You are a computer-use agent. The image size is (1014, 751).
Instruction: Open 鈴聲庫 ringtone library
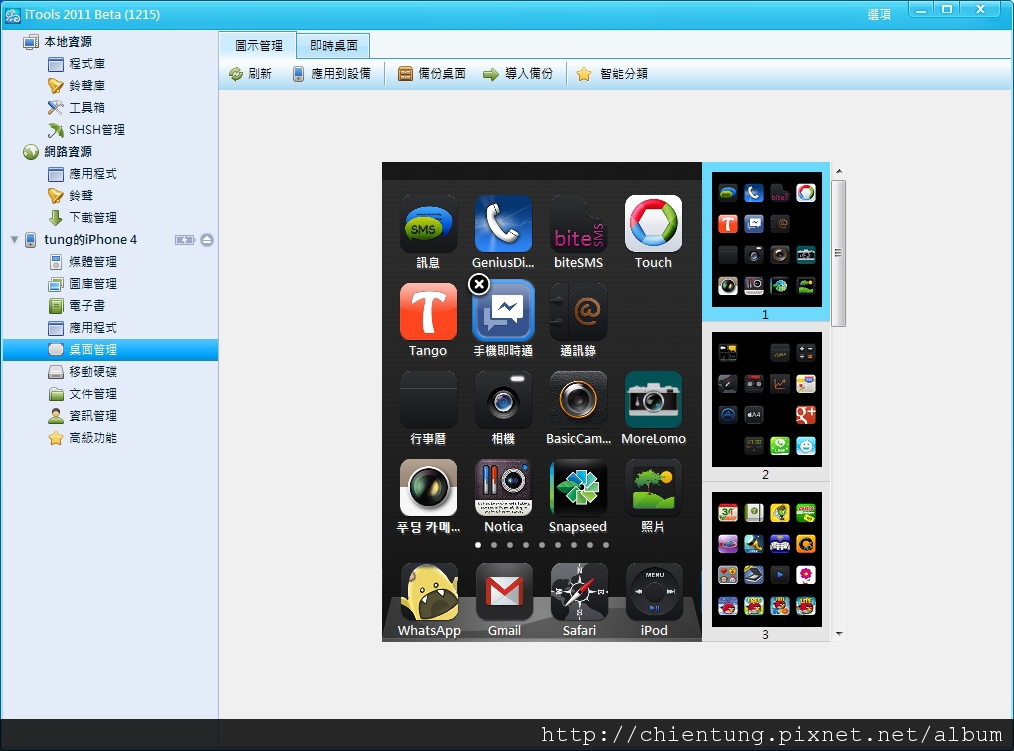[x=87, y=86]
